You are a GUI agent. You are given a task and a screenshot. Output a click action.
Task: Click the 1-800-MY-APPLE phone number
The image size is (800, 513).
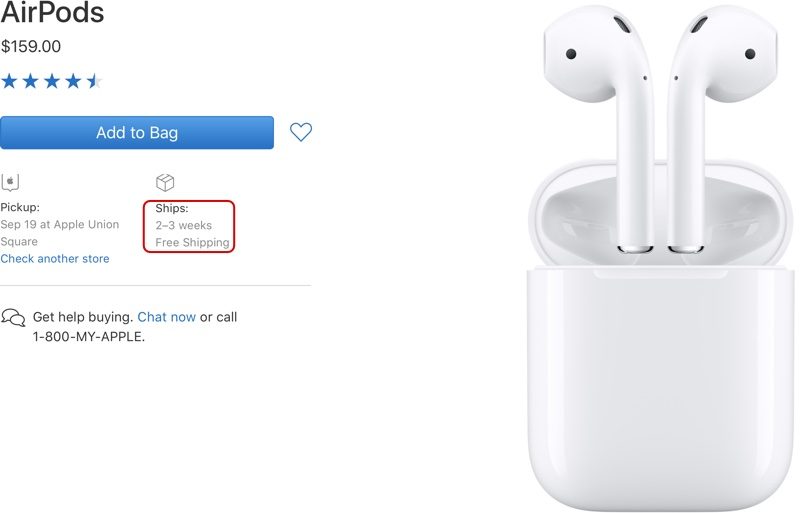tap(89, 337)
